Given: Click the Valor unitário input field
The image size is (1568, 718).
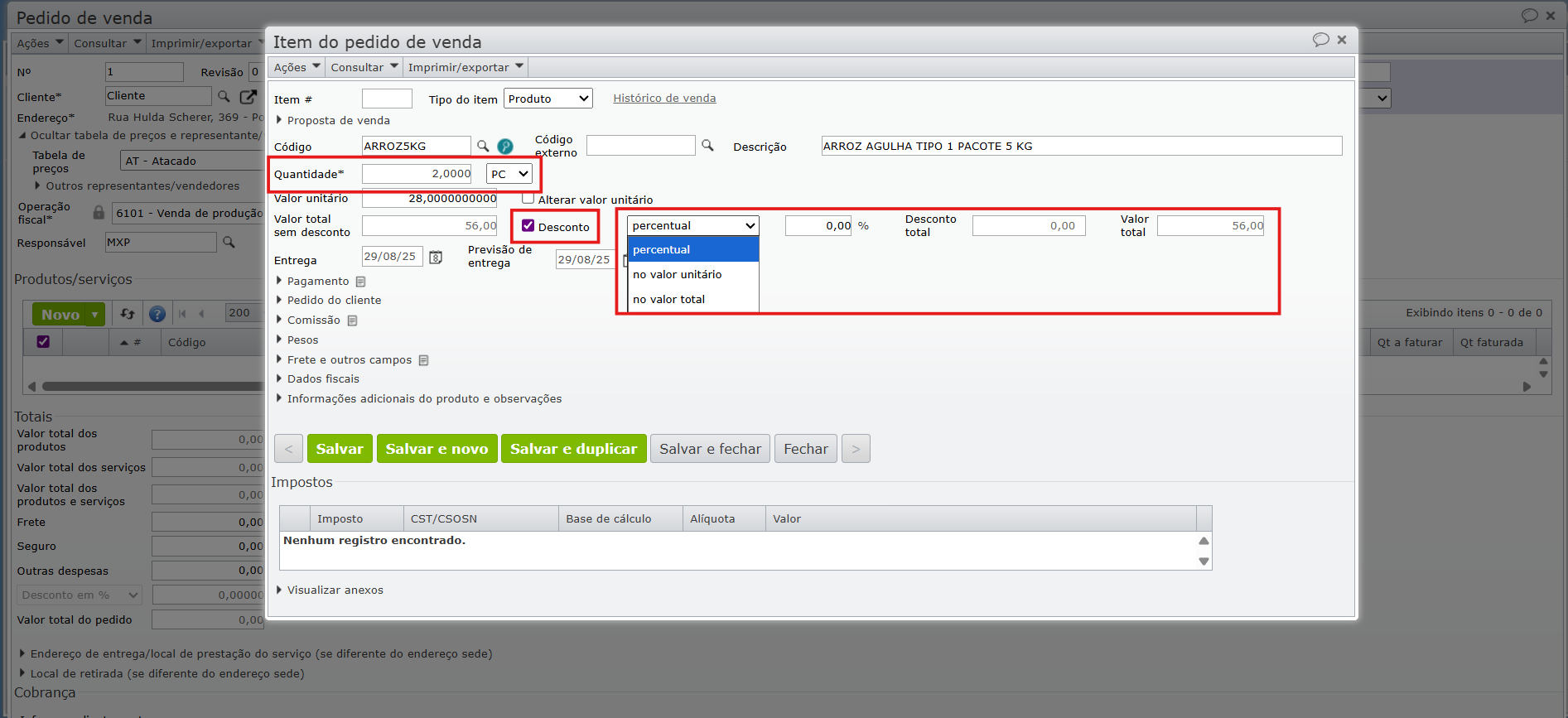Looking at the screenshot, I should [x=429, y=199].
